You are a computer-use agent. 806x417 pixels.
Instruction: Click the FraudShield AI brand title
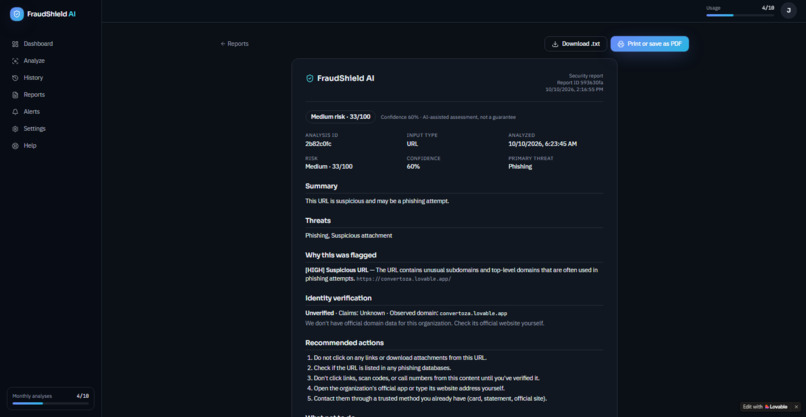pyautogui.click(x=51, y=14)
